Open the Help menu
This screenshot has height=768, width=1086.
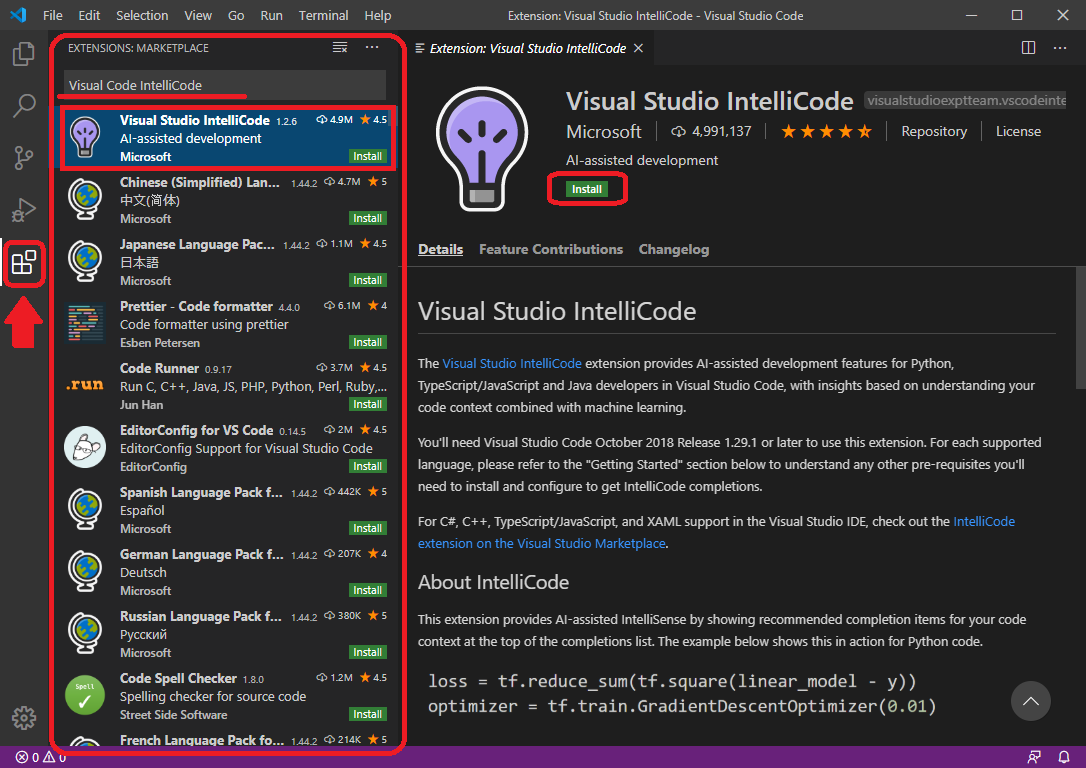[x=378, y=15]
